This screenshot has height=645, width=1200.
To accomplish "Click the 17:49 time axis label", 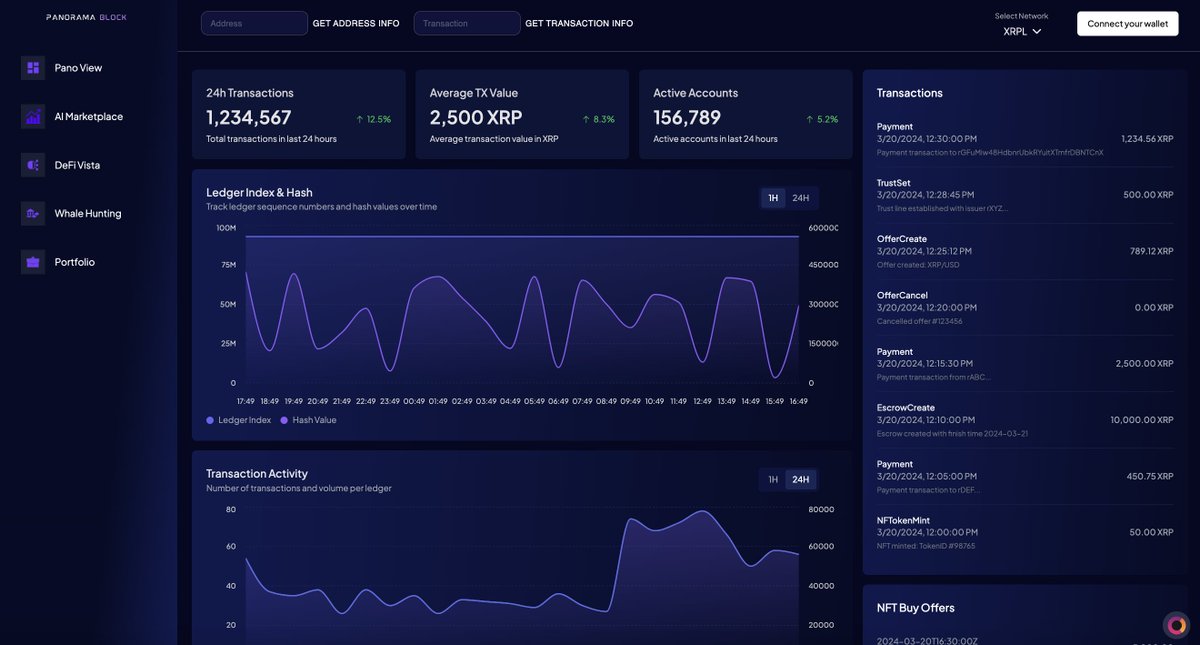I will 245,401.
